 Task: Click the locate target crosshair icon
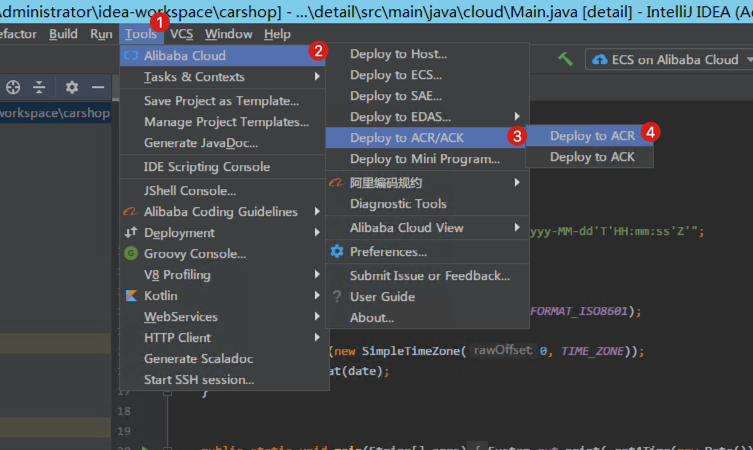[x=13, y=87]
